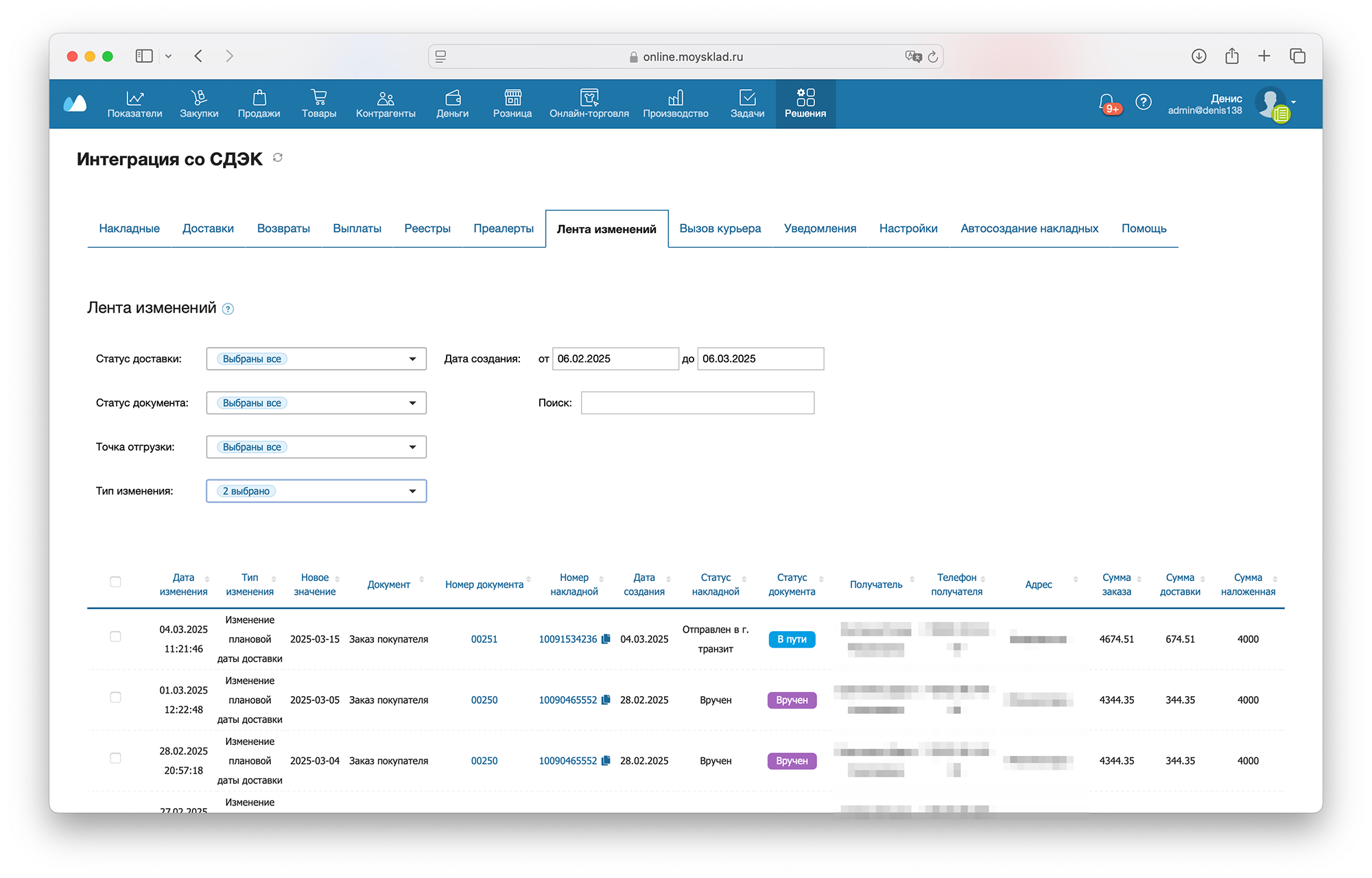This screenshot has width=1372, height=878.
Task: Go to Товары cart icon
Action: (318, 97)
